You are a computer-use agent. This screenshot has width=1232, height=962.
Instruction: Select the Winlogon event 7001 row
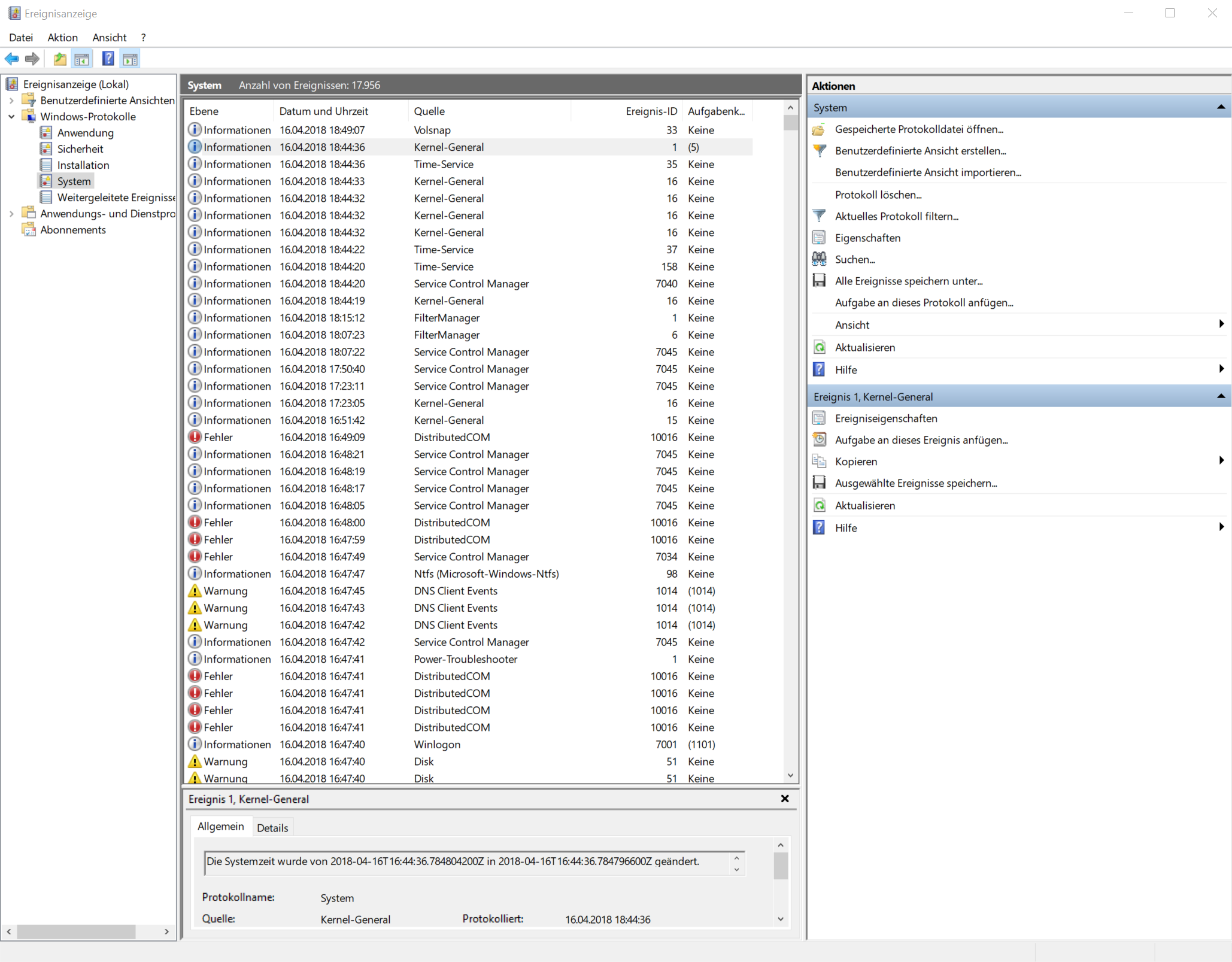469,745
